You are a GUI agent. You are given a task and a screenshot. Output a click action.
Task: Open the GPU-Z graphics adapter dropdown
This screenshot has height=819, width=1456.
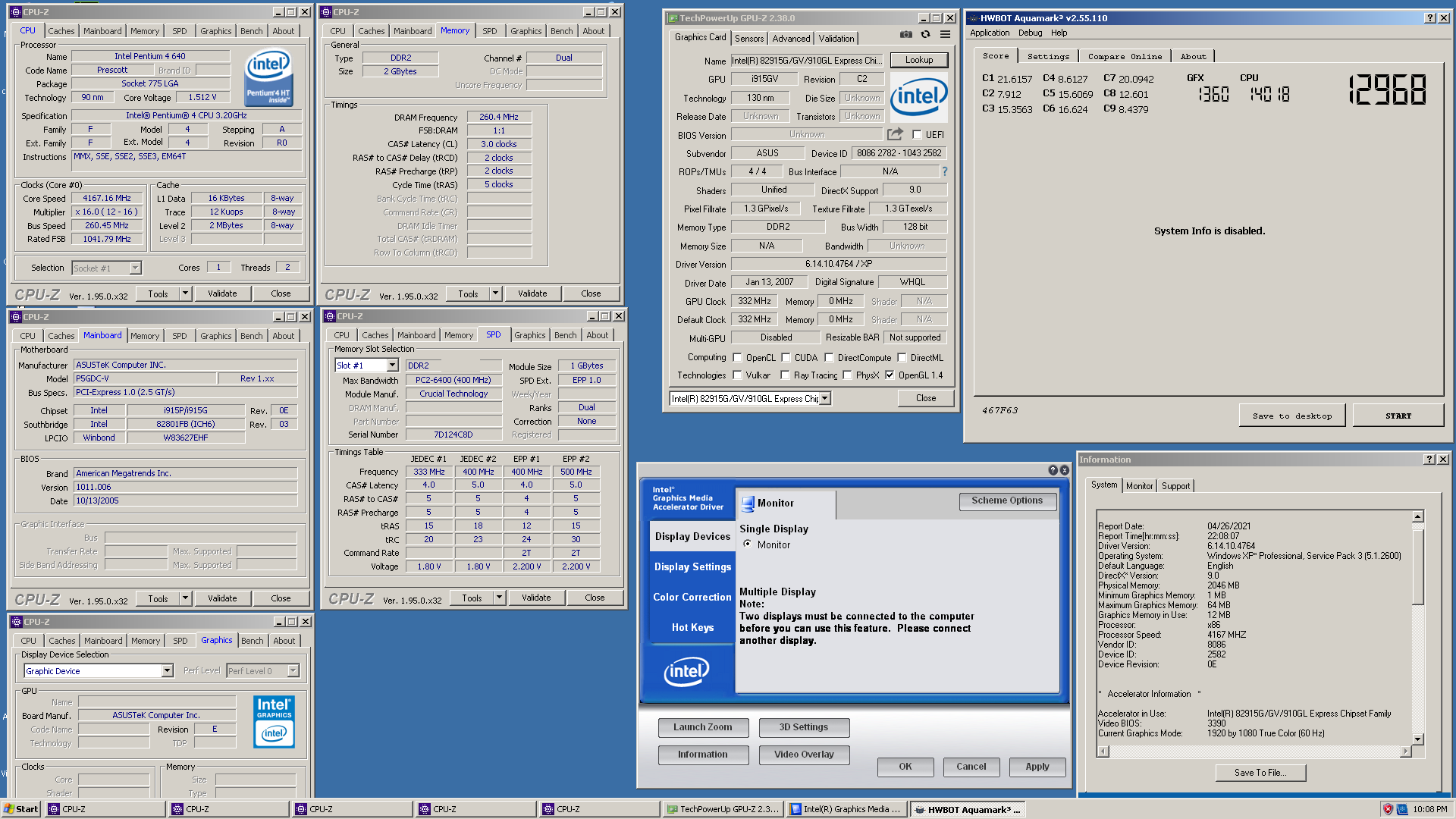pos(825,398)
